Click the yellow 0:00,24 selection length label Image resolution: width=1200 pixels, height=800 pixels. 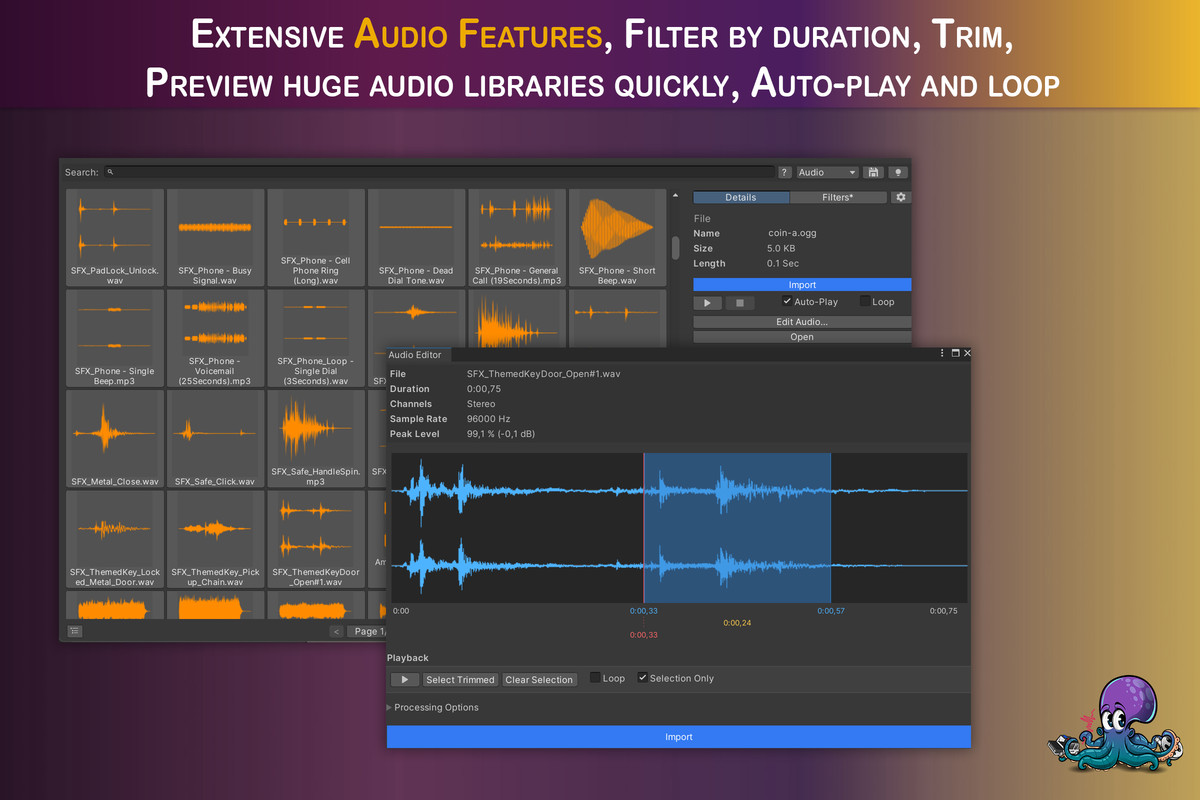point(737,623)
